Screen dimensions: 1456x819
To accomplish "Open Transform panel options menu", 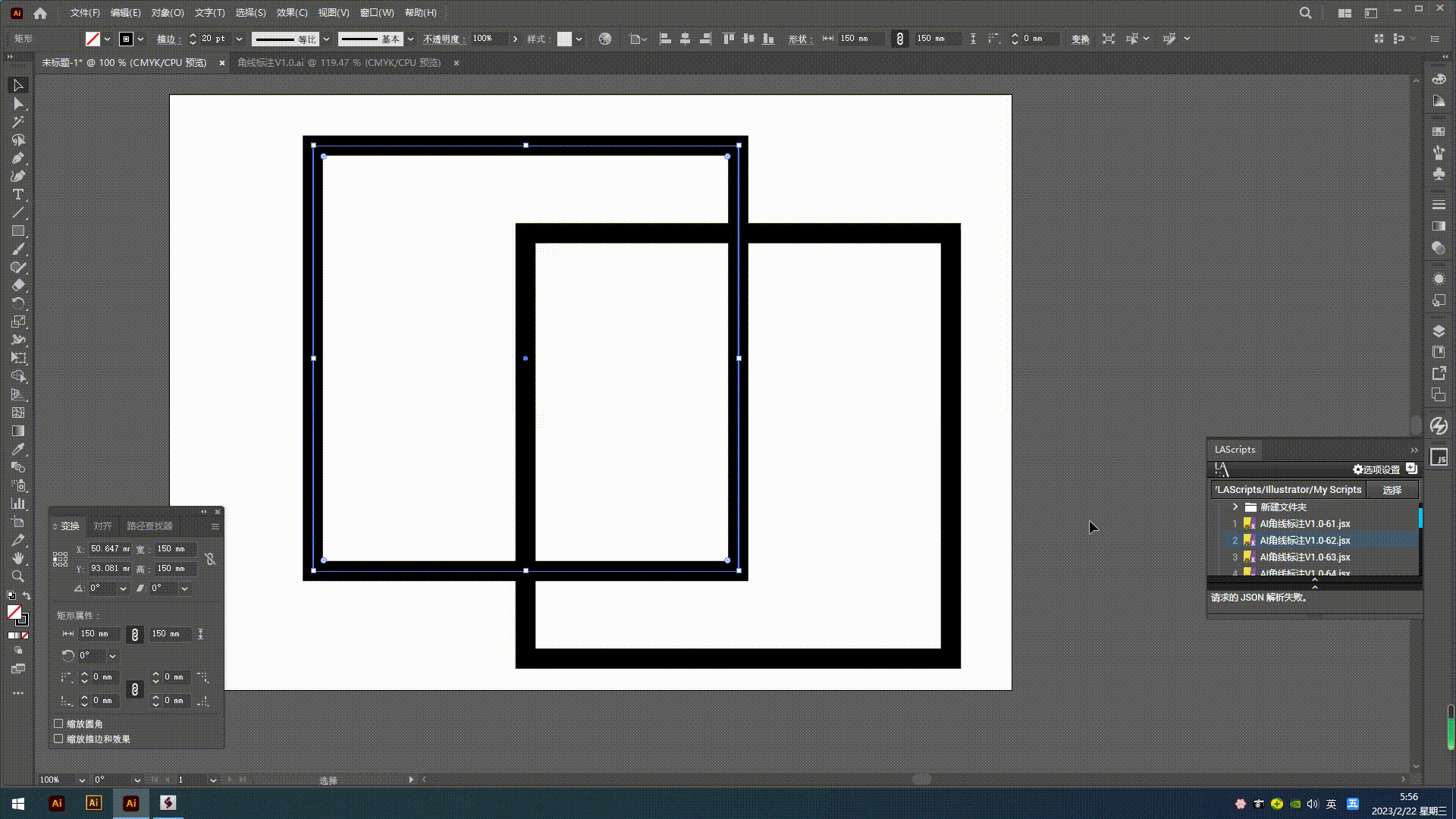I will tap(215, 526).
